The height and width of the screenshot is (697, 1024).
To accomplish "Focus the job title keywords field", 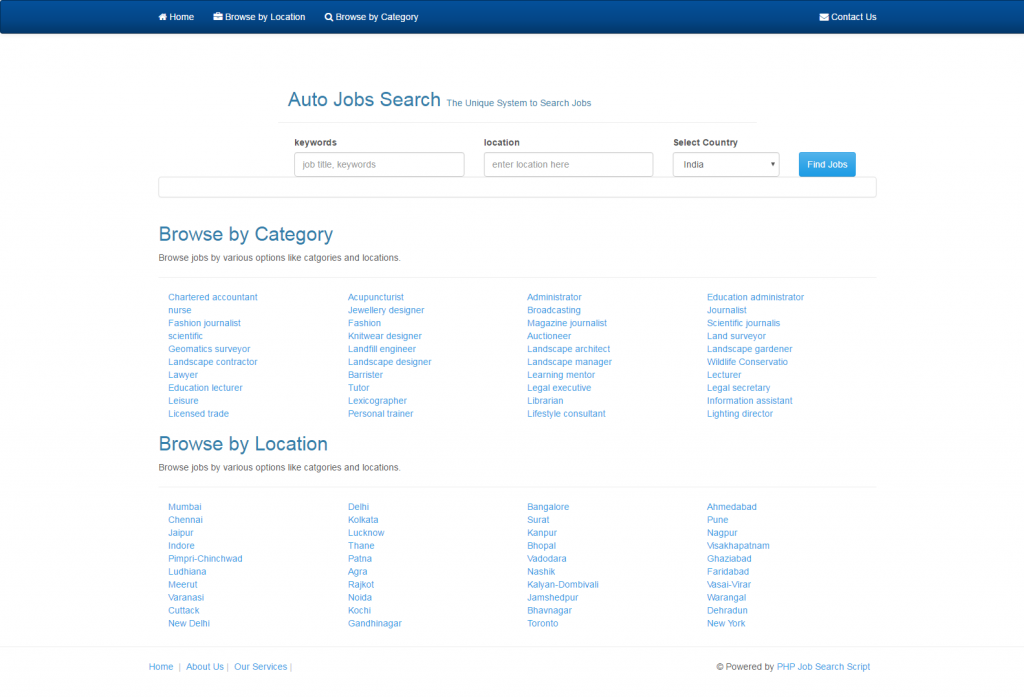I will [x=379, y=165].
